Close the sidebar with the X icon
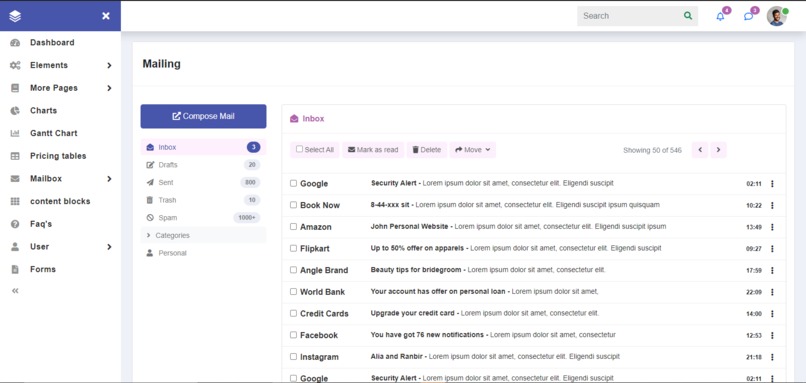The width and height of the screenshot is (806, 383). [106, 16]
